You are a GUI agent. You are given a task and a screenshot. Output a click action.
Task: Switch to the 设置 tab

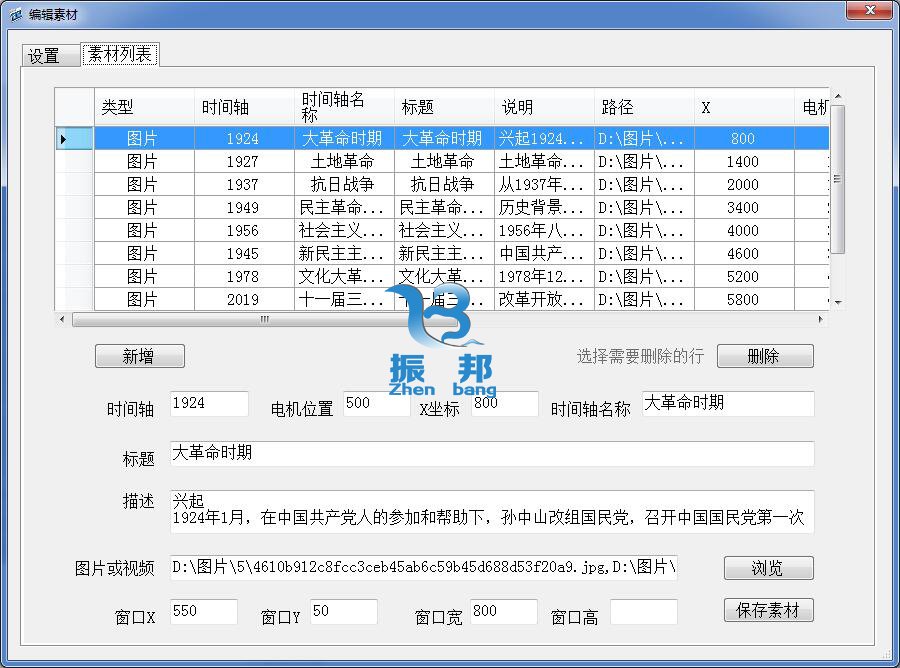(44, 56)
